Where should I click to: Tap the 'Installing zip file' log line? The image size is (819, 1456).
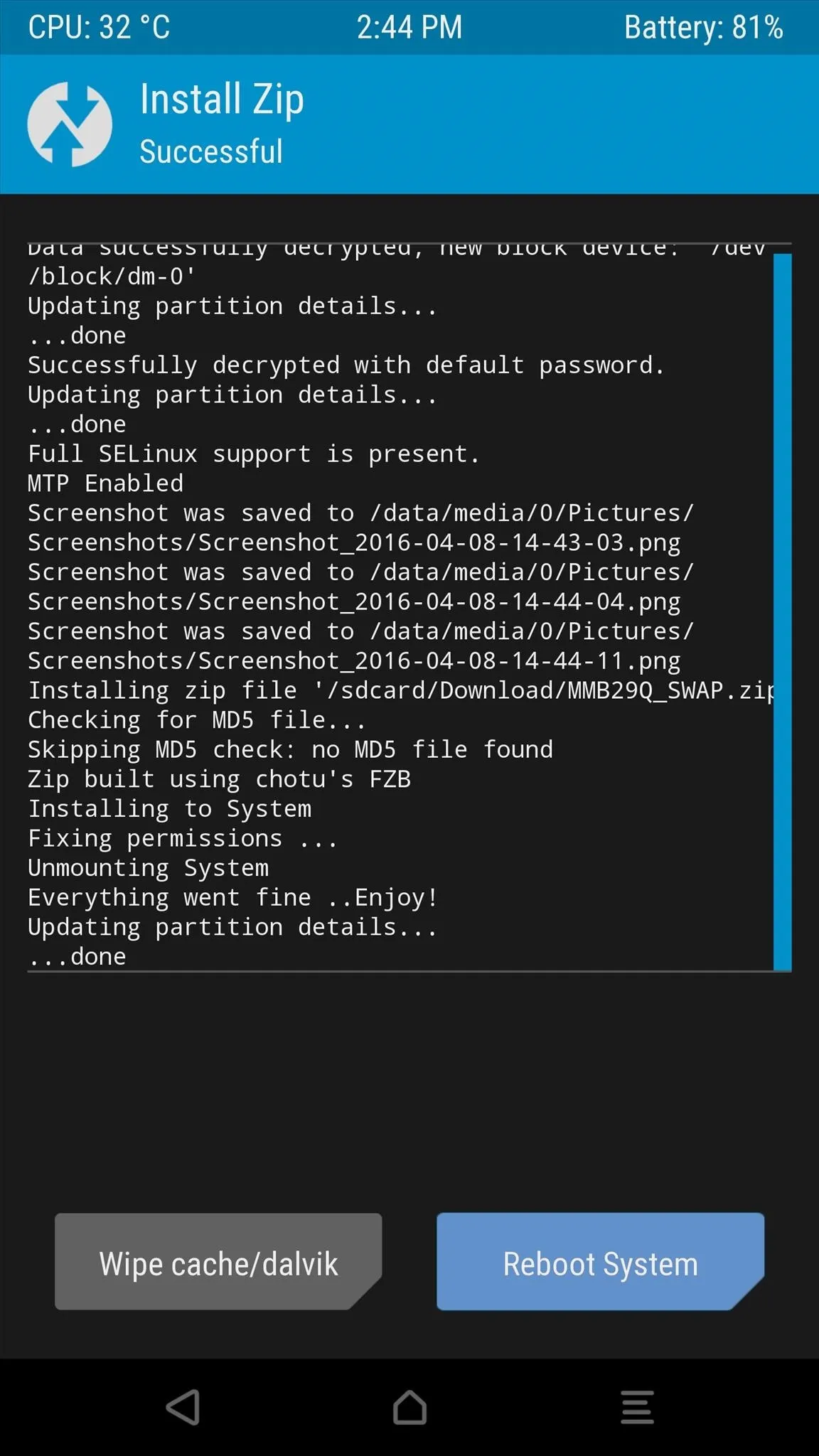[401, 690]
